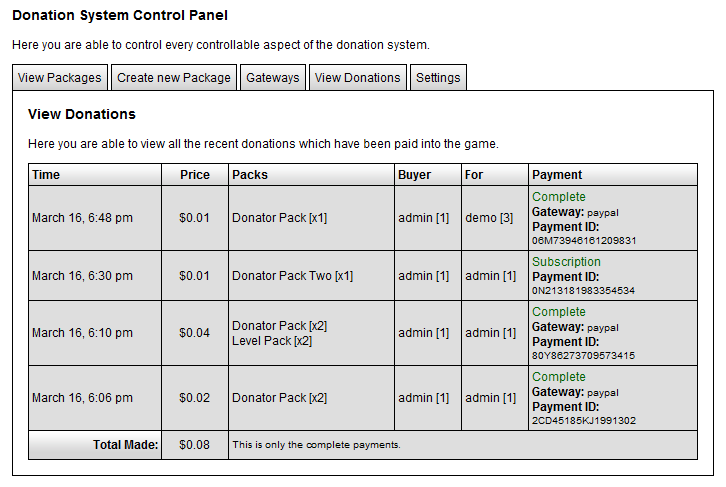Screen dimensions: 726x487
Task: Open the Gateways tab
Action: 273,78
